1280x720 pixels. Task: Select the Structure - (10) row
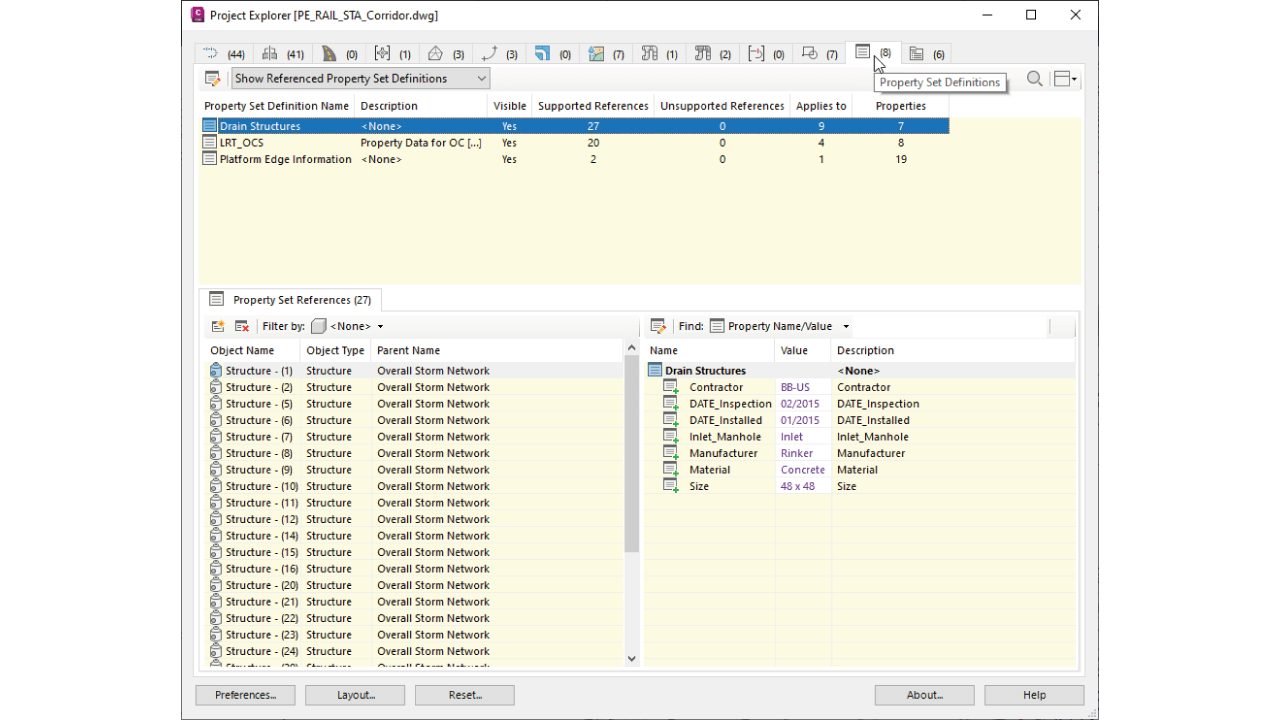(414, 486)
